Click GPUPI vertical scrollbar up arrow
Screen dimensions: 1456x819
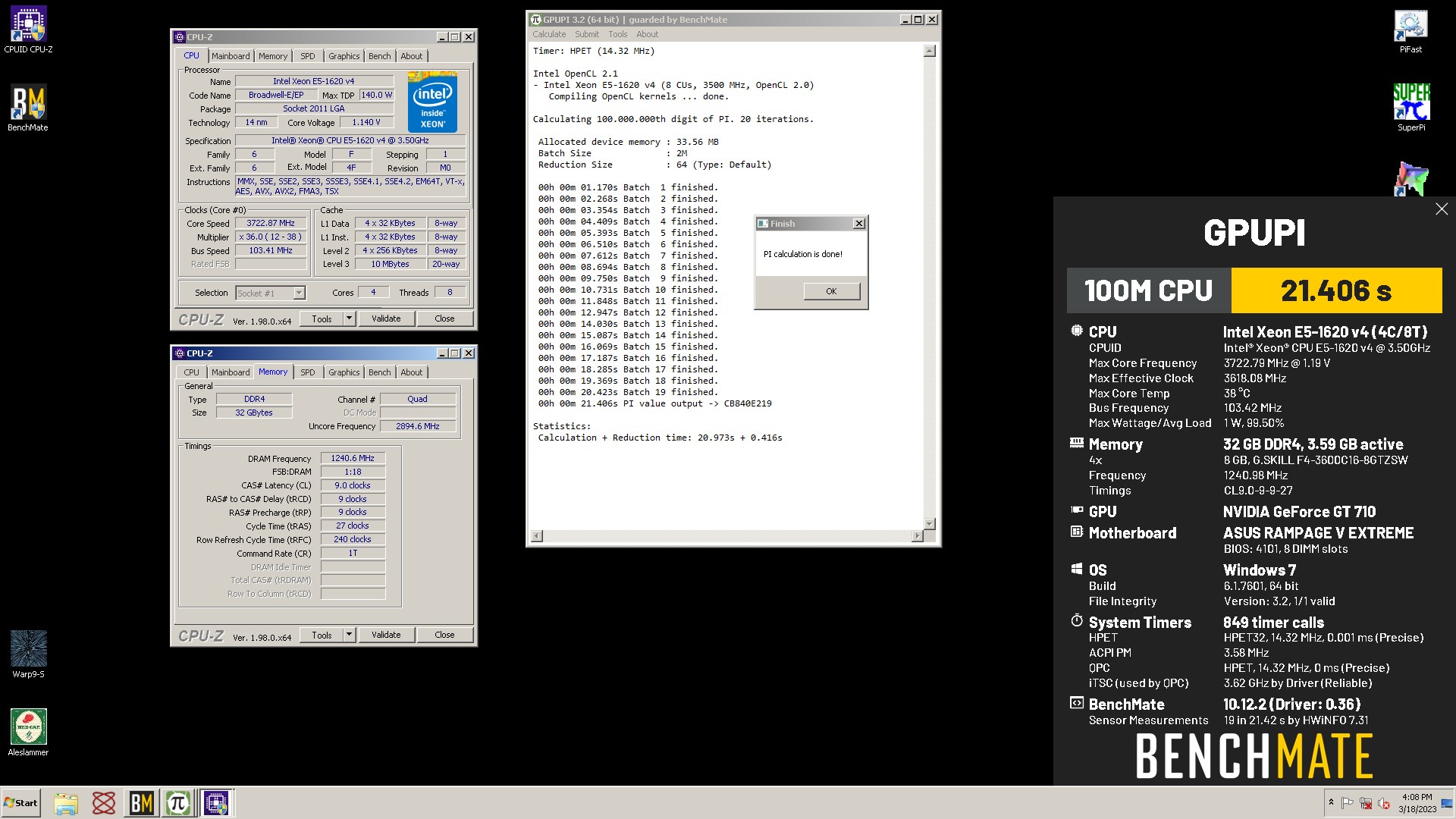click(x=930, y=52)
